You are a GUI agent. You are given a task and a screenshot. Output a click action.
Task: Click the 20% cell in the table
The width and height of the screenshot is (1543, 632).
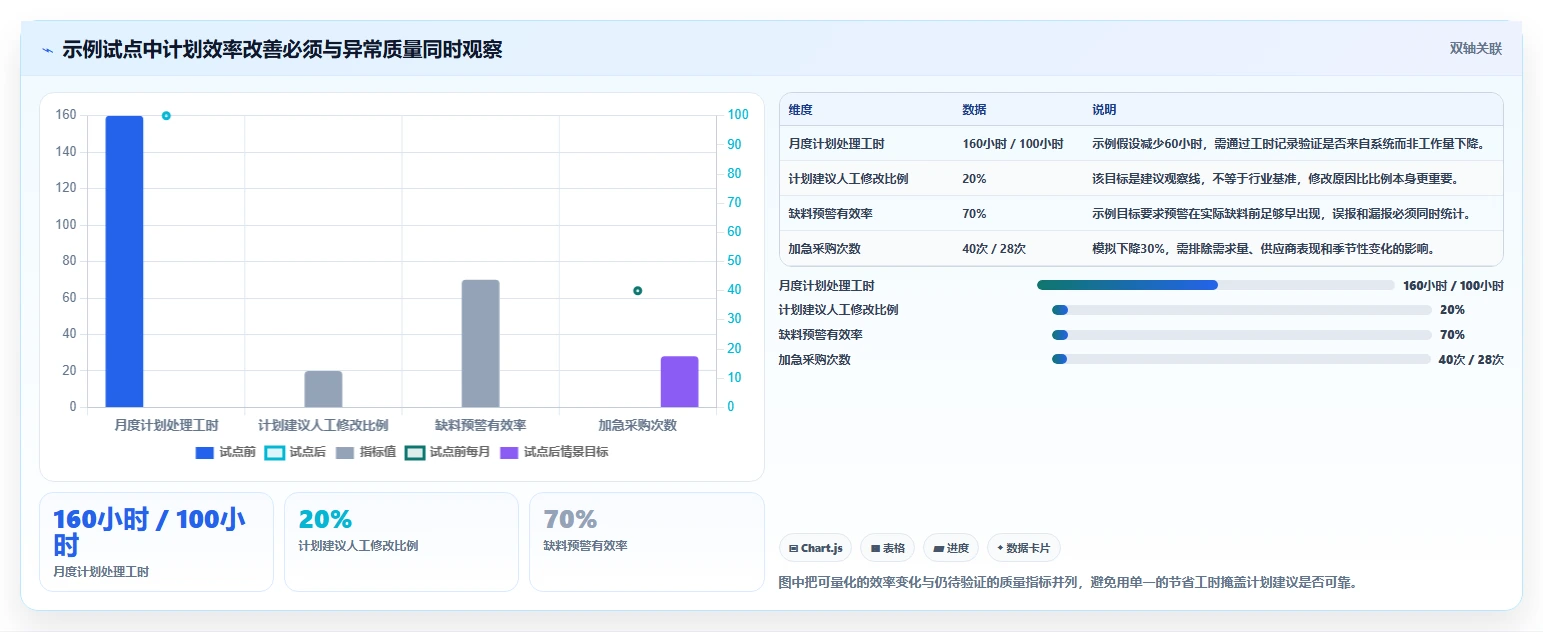click(974, 179)
